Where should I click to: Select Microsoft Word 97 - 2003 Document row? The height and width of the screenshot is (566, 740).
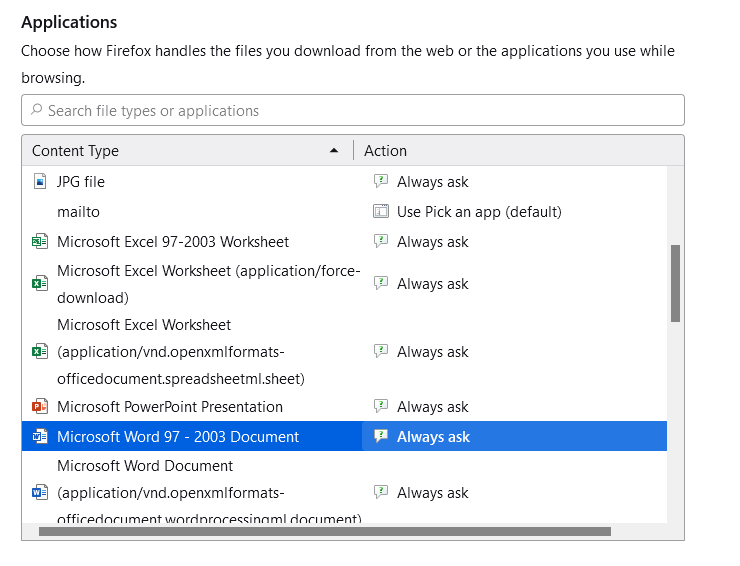344,436
